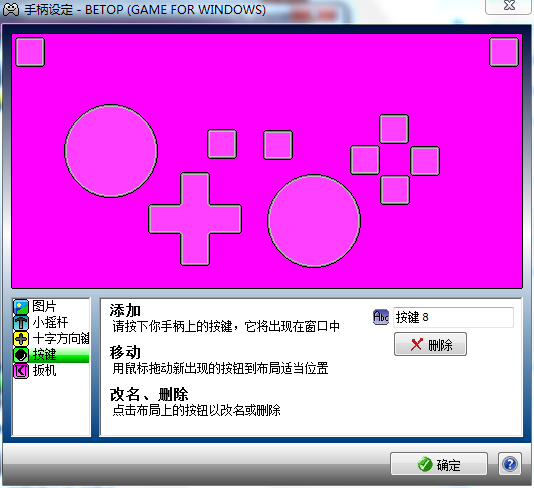
Task: Choose the 图片 list entry
Action: coord(51,306)
